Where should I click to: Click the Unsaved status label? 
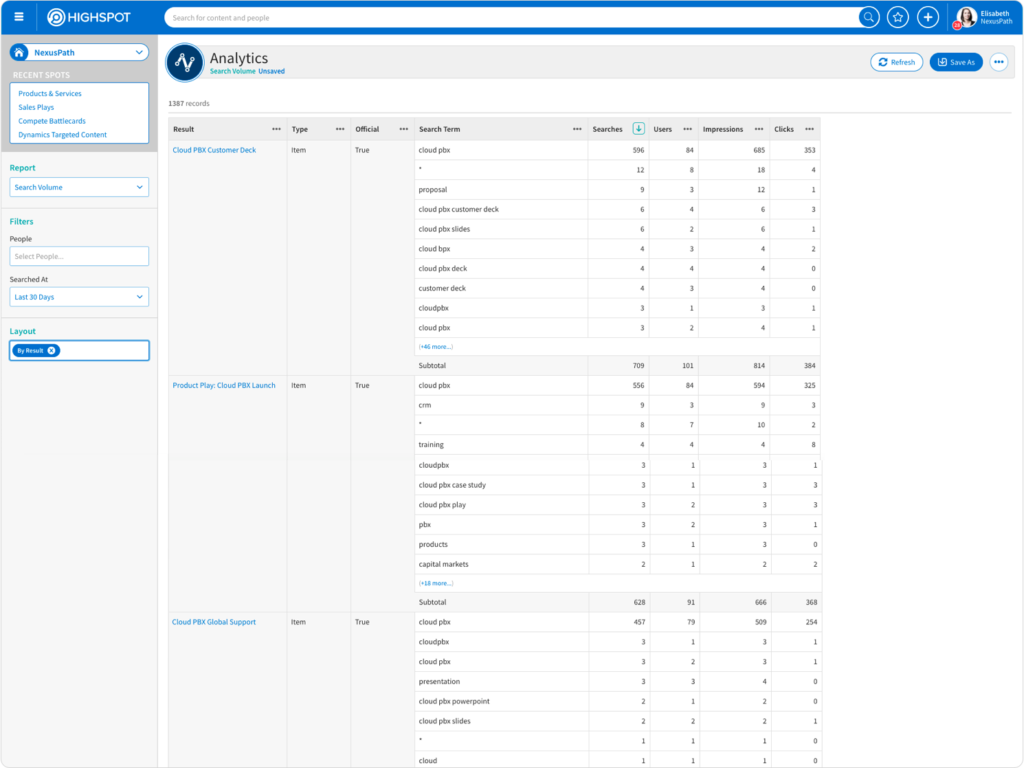click(272, 71)
